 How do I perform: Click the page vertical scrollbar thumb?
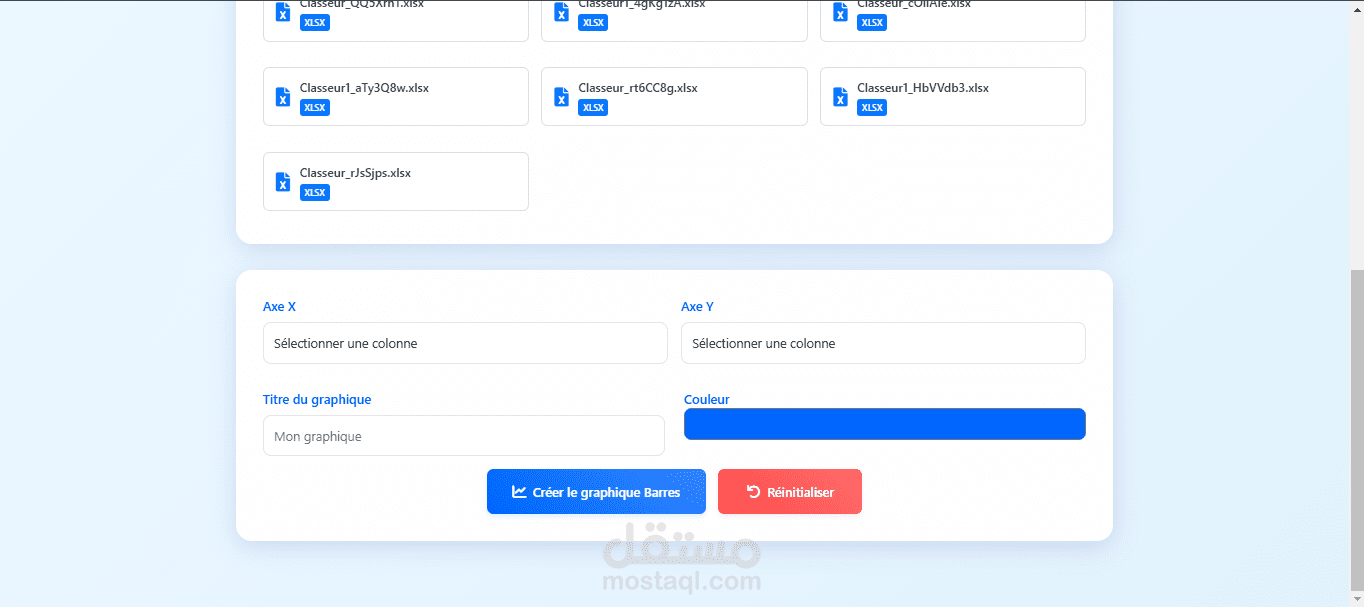tap(1357, 428)
